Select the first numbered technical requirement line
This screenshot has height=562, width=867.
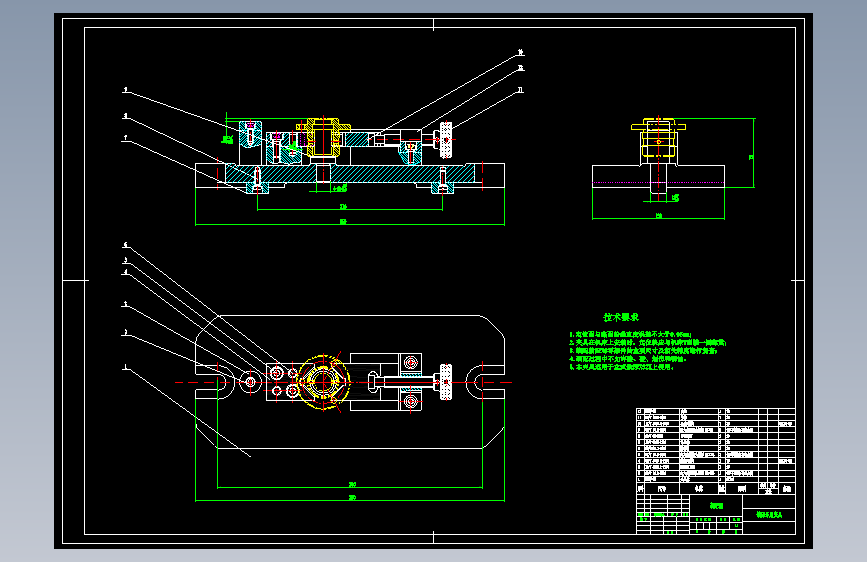tap(630, 335)
